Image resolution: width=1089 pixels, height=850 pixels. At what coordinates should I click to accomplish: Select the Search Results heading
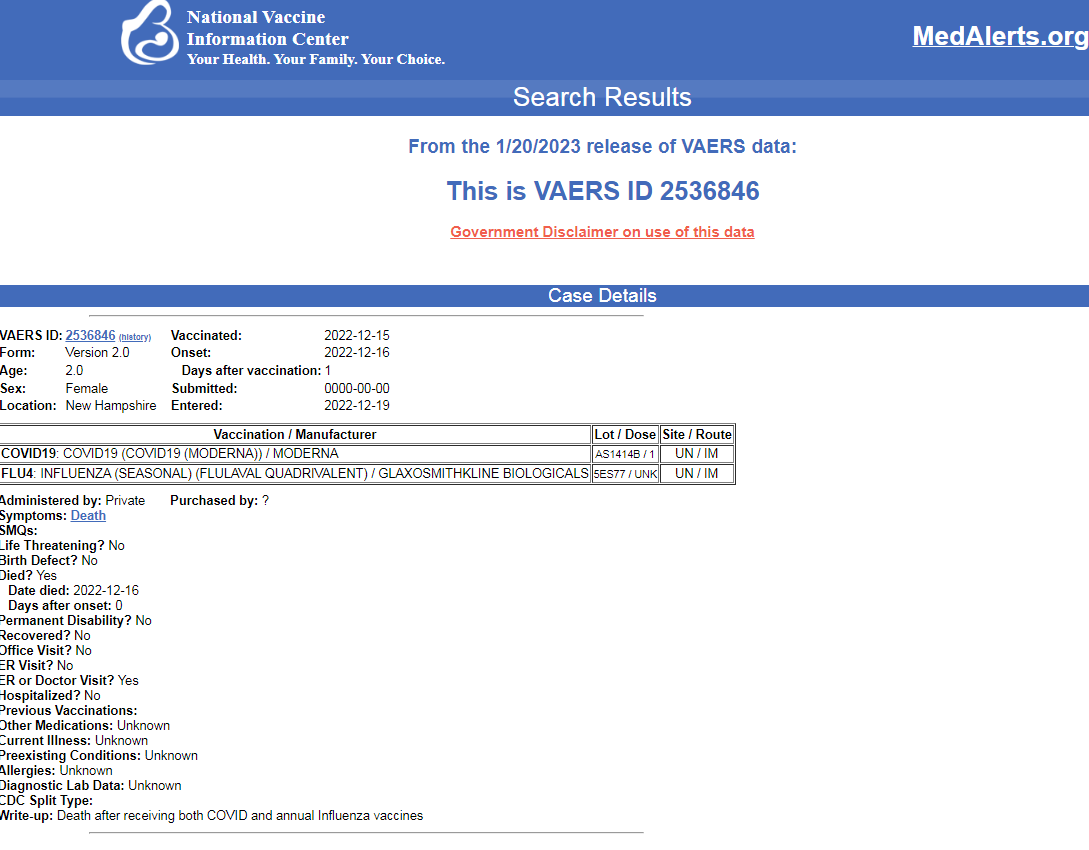click(x=602, y=97)
